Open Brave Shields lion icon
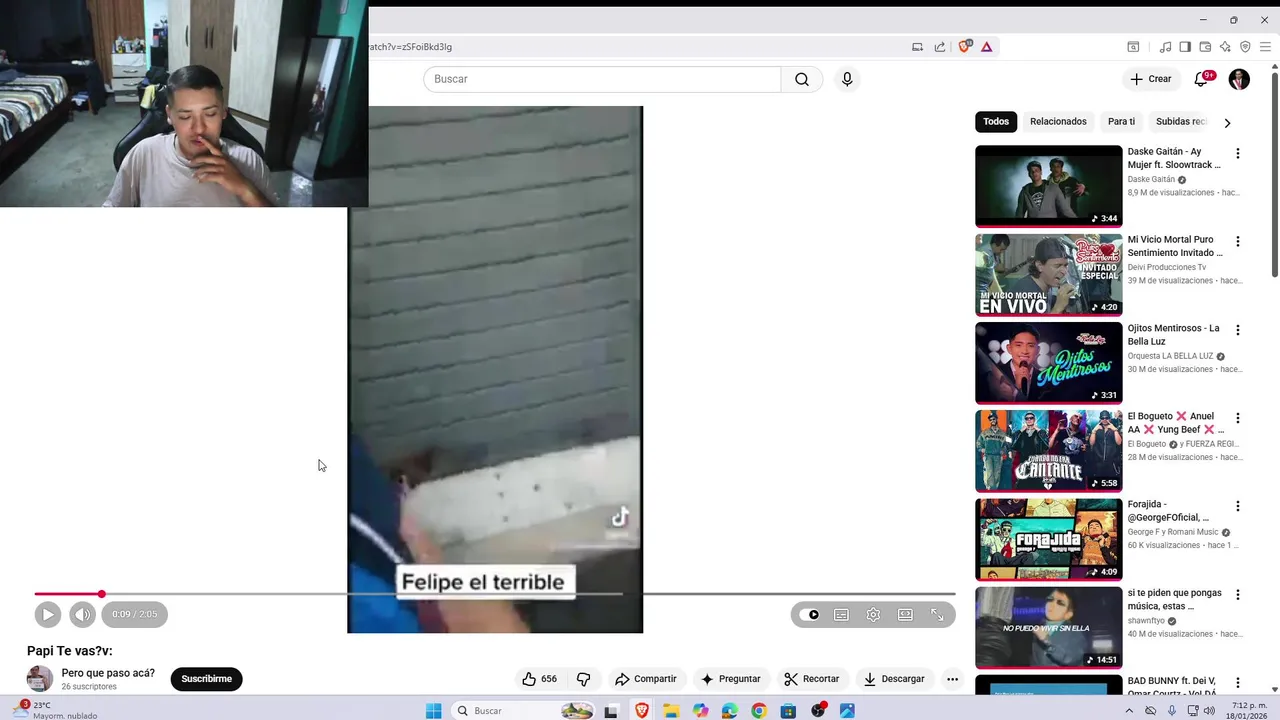Image resolution: width=1280 pixels, height=720 pixels. [965, 46]
